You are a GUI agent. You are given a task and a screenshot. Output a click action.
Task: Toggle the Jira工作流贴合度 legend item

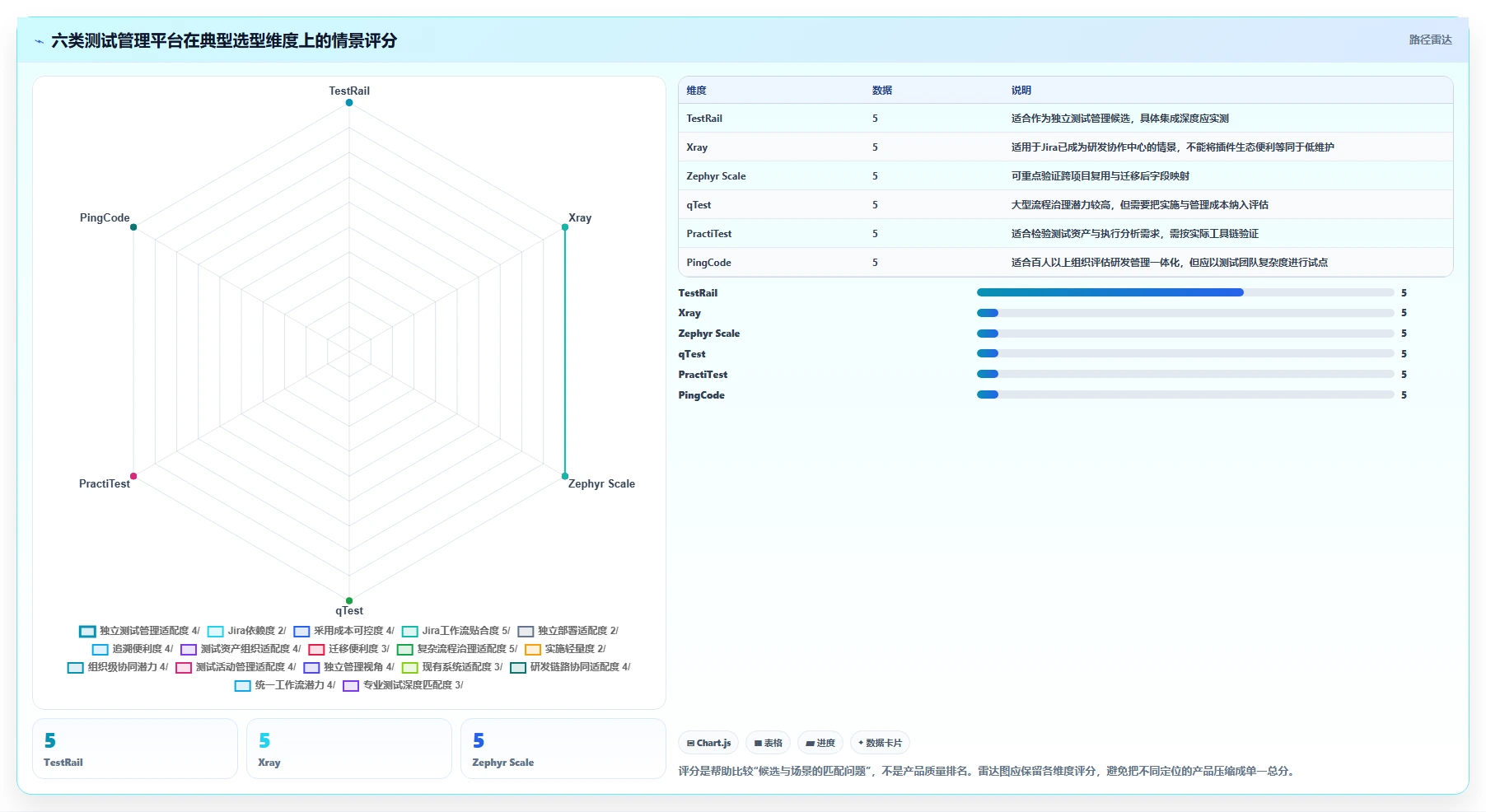[456, 631]
